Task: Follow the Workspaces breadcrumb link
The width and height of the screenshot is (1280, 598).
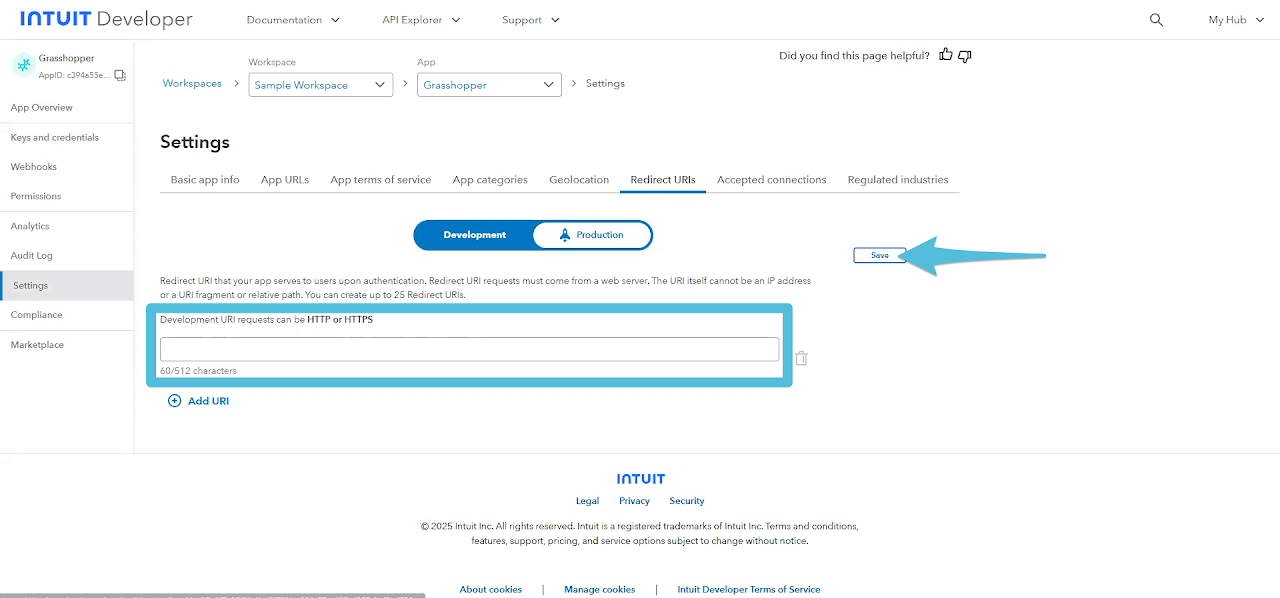Action: tap(192, 84)
